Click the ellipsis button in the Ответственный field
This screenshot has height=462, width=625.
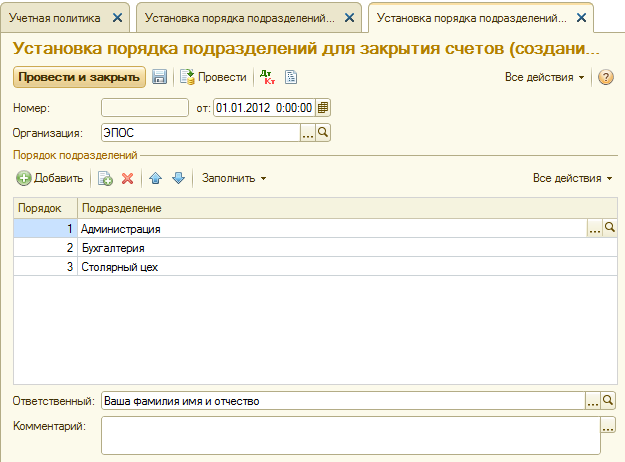click(593, 401)
